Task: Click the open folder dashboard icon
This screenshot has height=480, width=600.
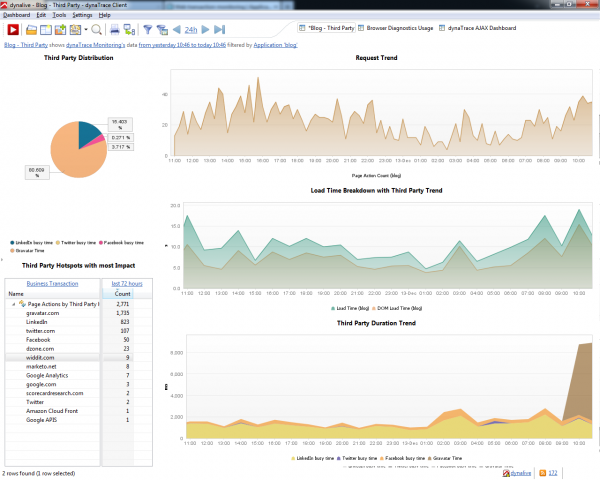Action: [x=31, y=30]
